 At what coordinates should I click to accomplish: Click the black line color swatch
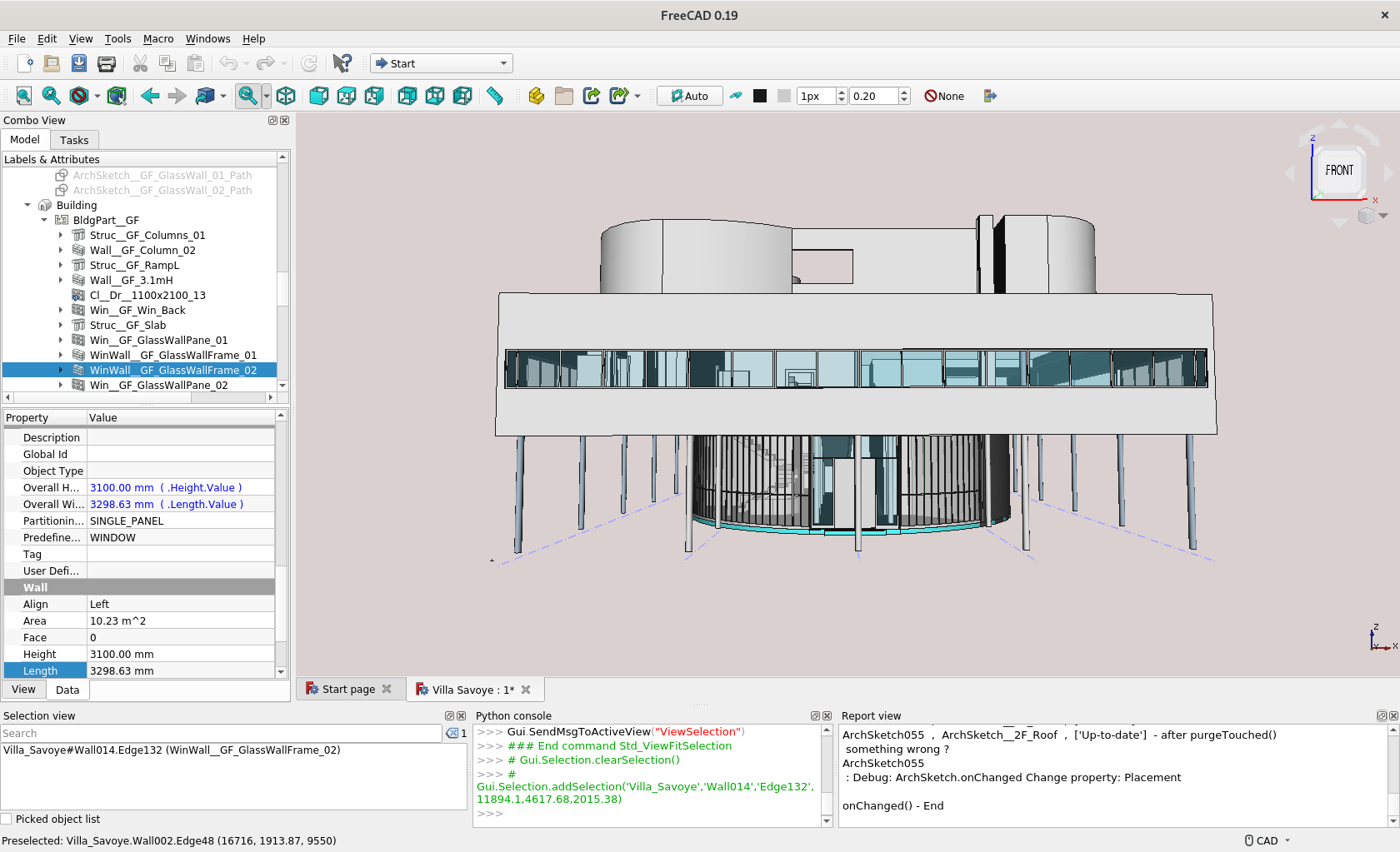(760, 96)
